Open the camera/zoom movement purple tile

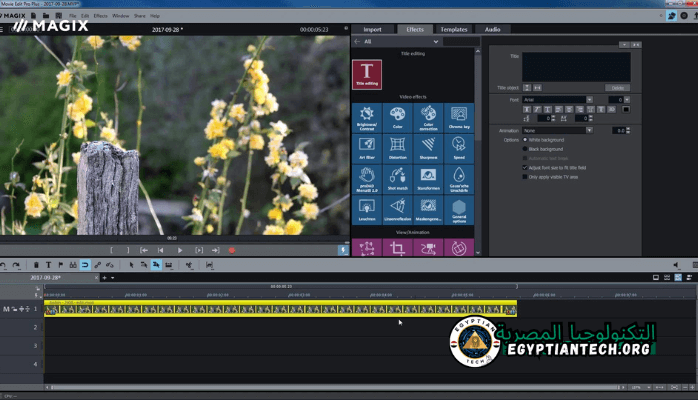pyautogui.click(x=428, y=248)
